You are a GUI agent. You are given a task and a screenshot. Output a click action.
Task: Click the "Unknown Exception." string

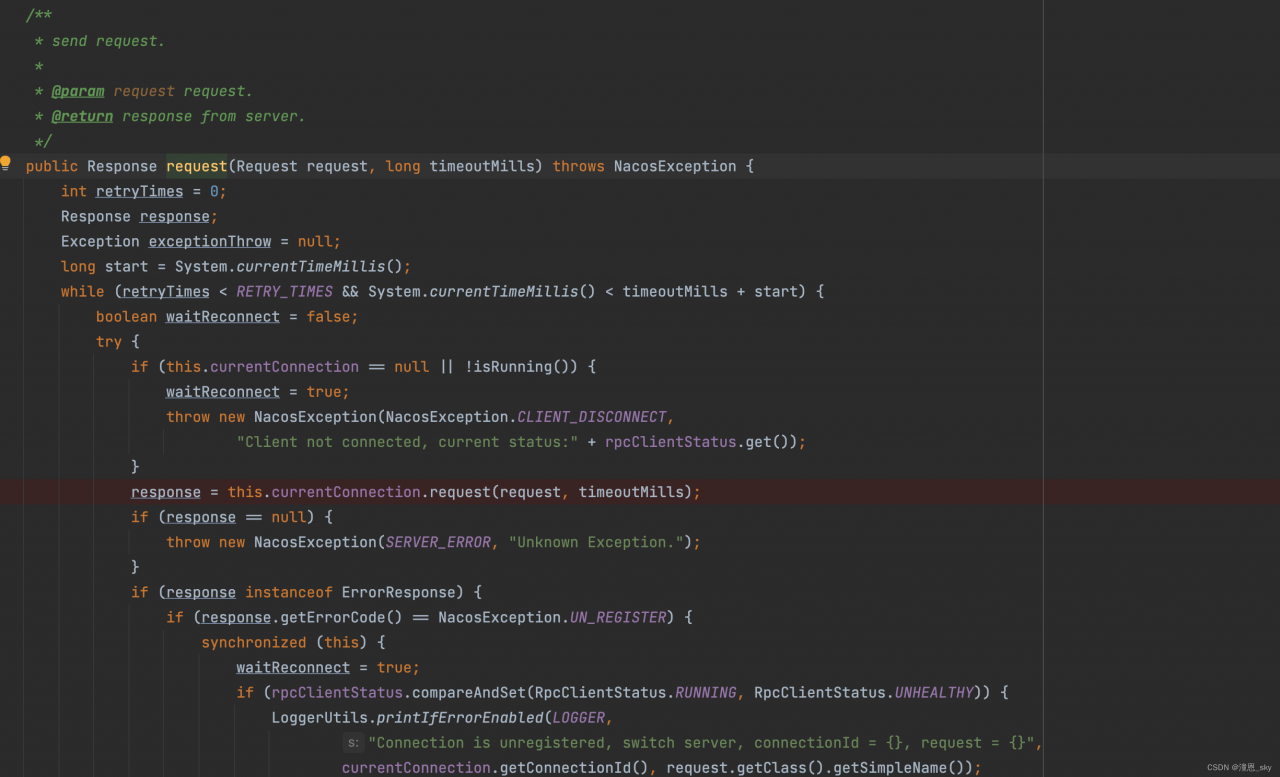point(596,542)
